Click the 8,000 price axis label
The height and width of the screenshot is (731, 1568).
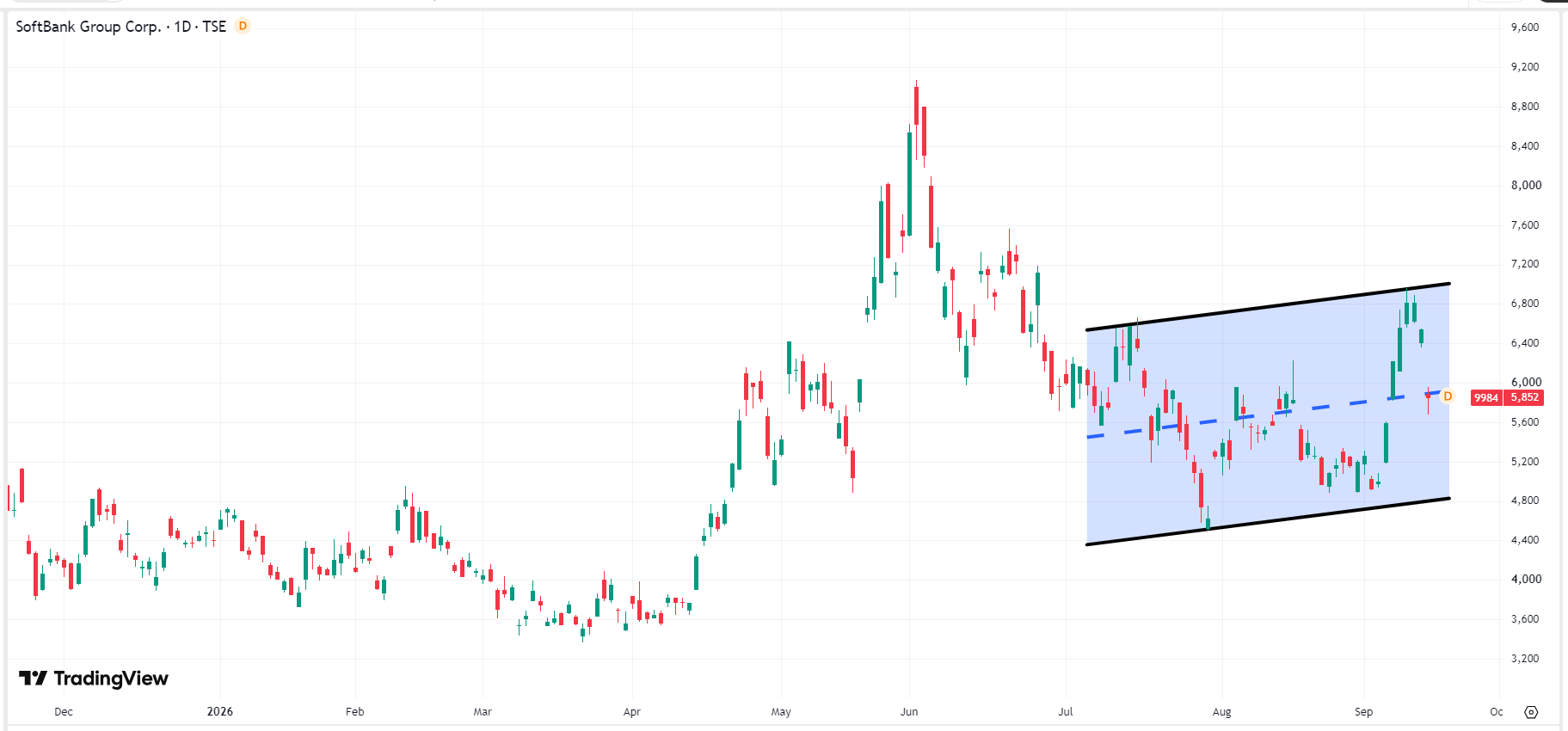pos(1526,185)
